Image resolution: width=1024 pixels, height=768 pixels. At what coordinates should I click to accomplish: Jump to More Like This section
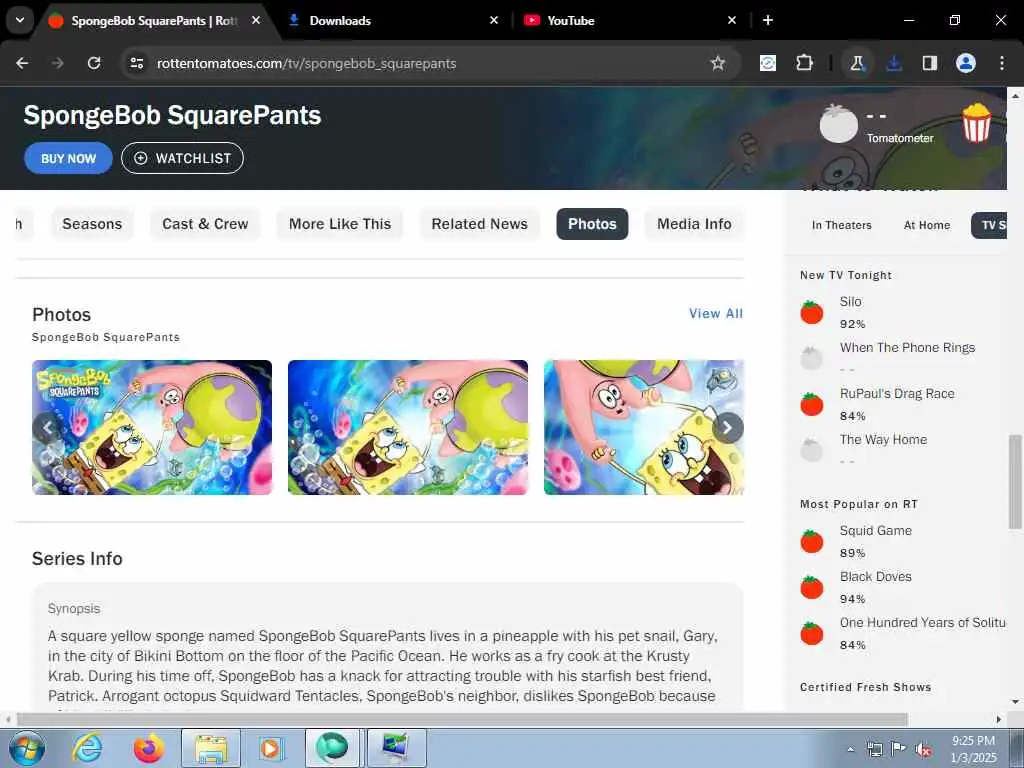coord(340,224)
